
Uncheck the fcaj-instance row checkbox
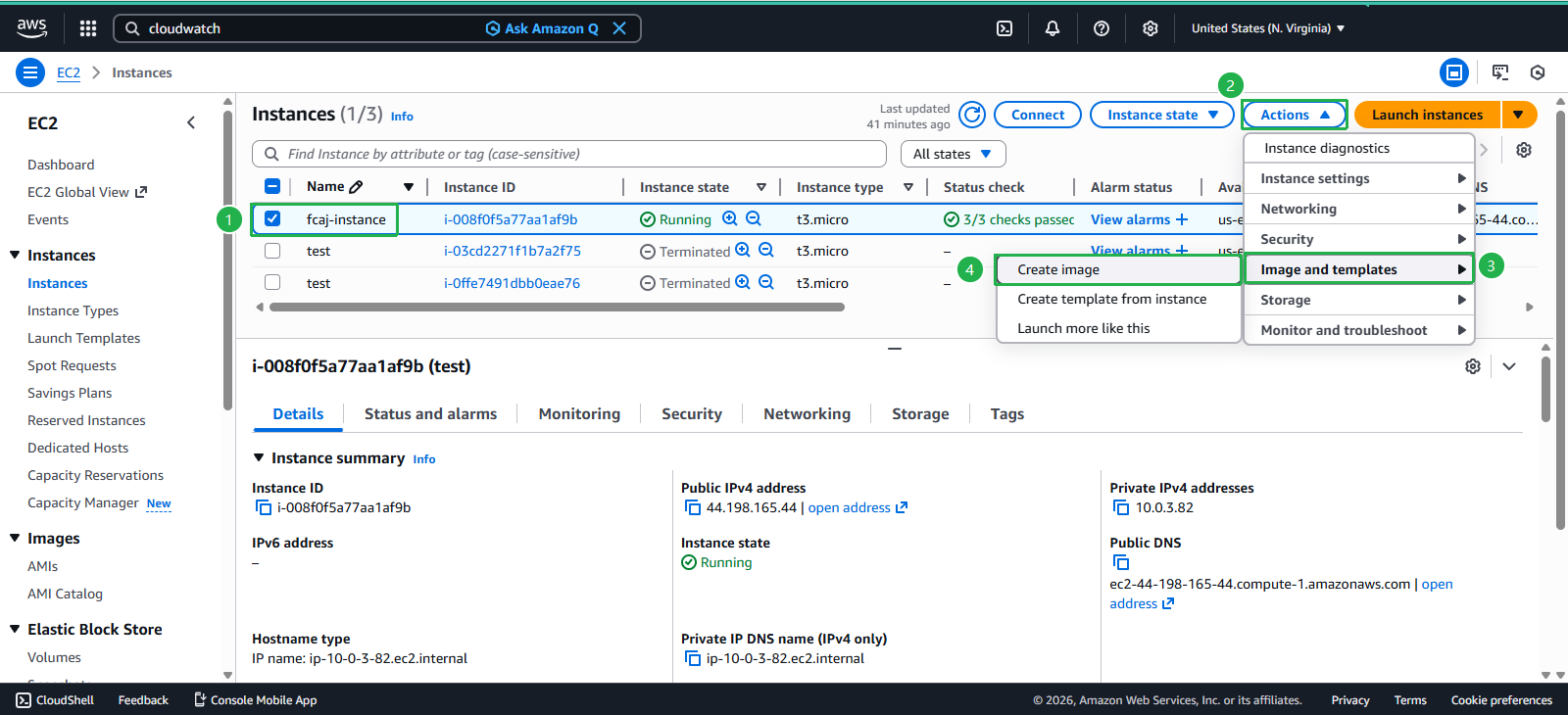[x=272, y=218]
